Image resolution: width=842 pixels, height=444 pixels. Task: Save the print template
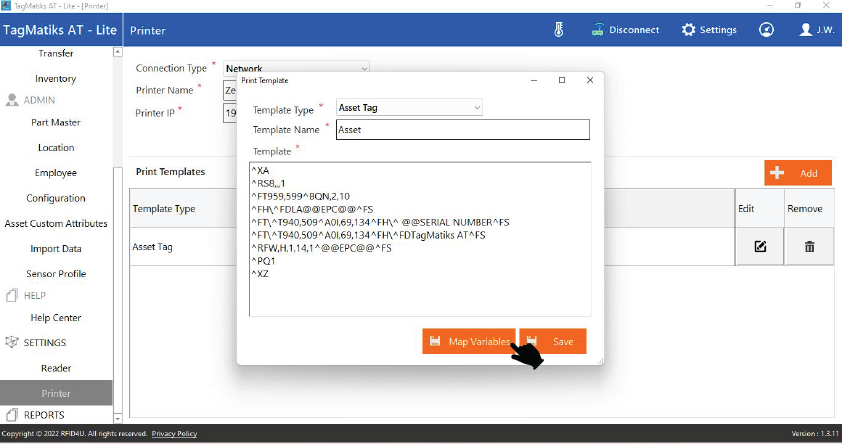click(x=553, y=341)
